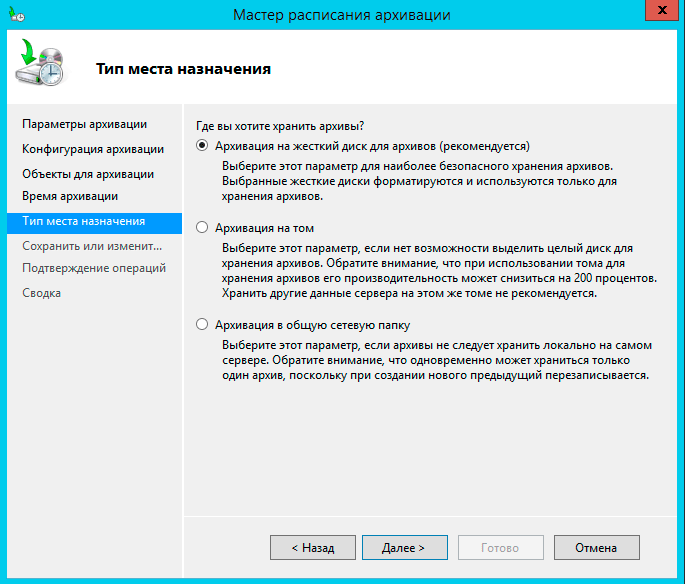The width and height of the screenshot is (685, 584).
Task: Click the "Мастер расписания архивации" title bar
Action: (341, 15)
